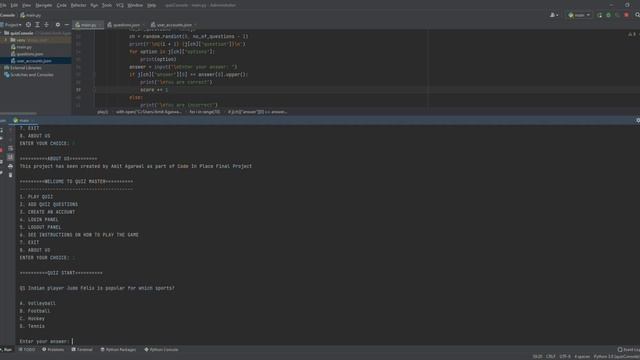Open the Terminal tool window
This screenshot has height=360, width=640.
coord(82,350)
